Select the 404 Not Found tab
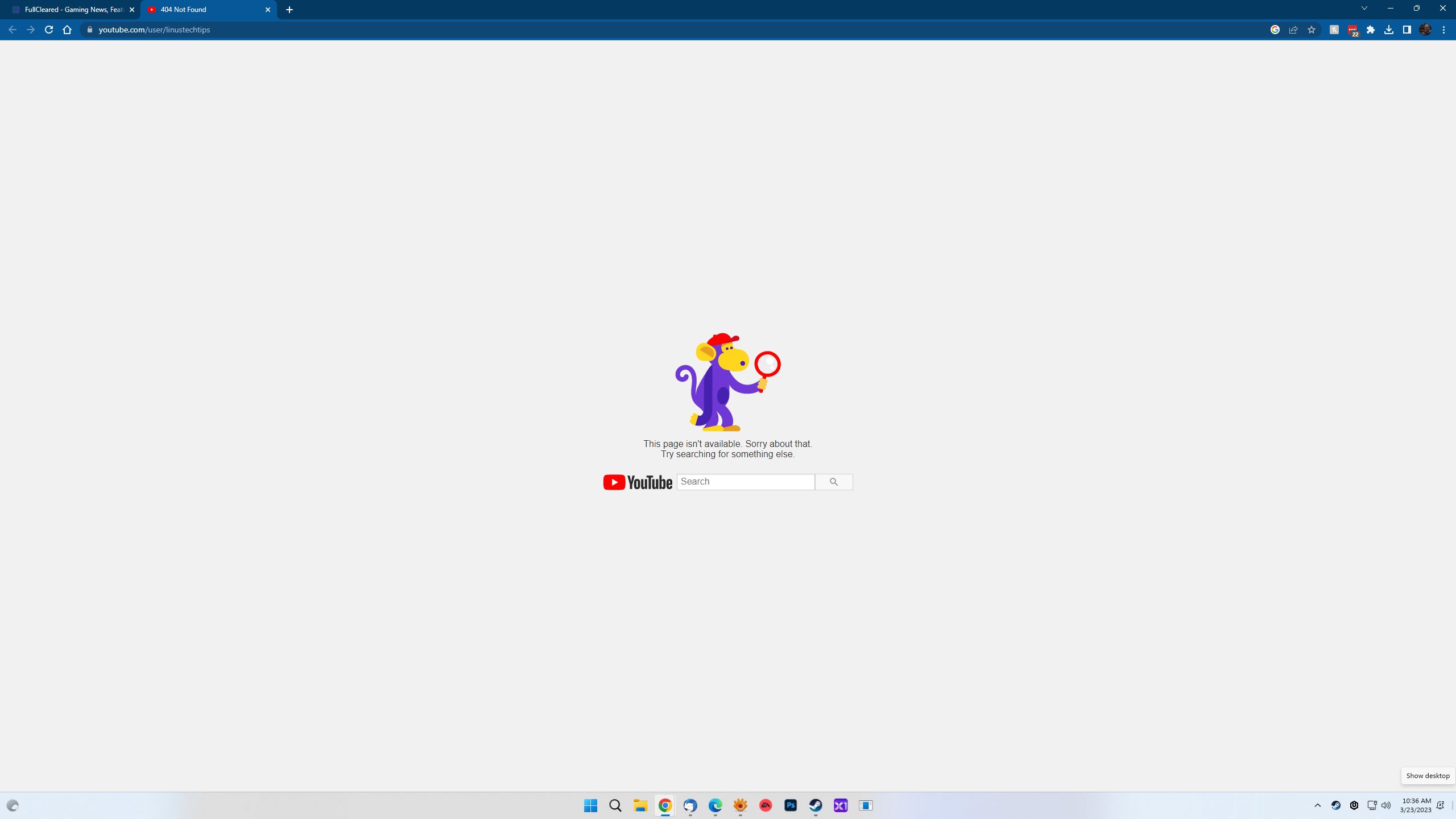1456x819 pixels. [x=210, y=9]
